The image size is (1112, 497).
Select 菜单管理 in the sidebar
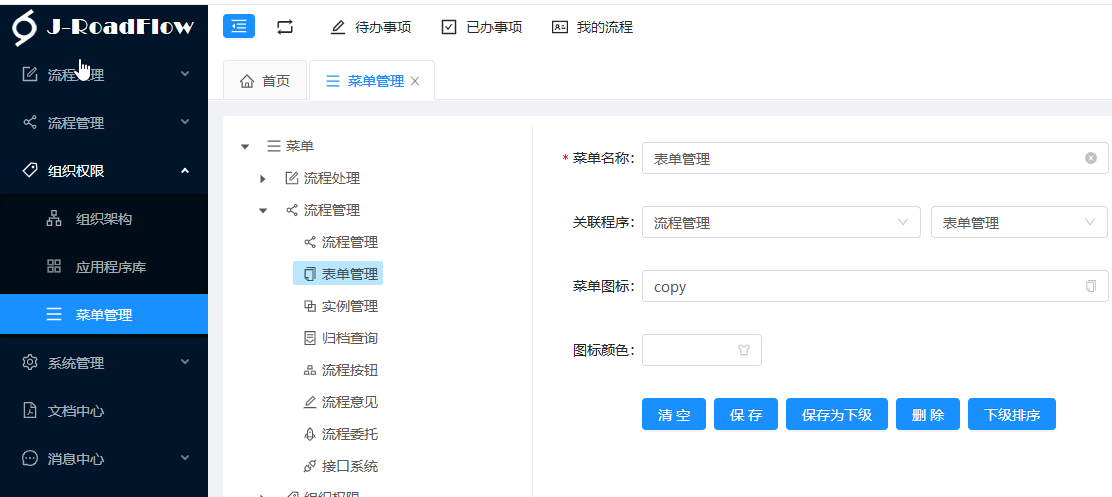tap(104, 314)
